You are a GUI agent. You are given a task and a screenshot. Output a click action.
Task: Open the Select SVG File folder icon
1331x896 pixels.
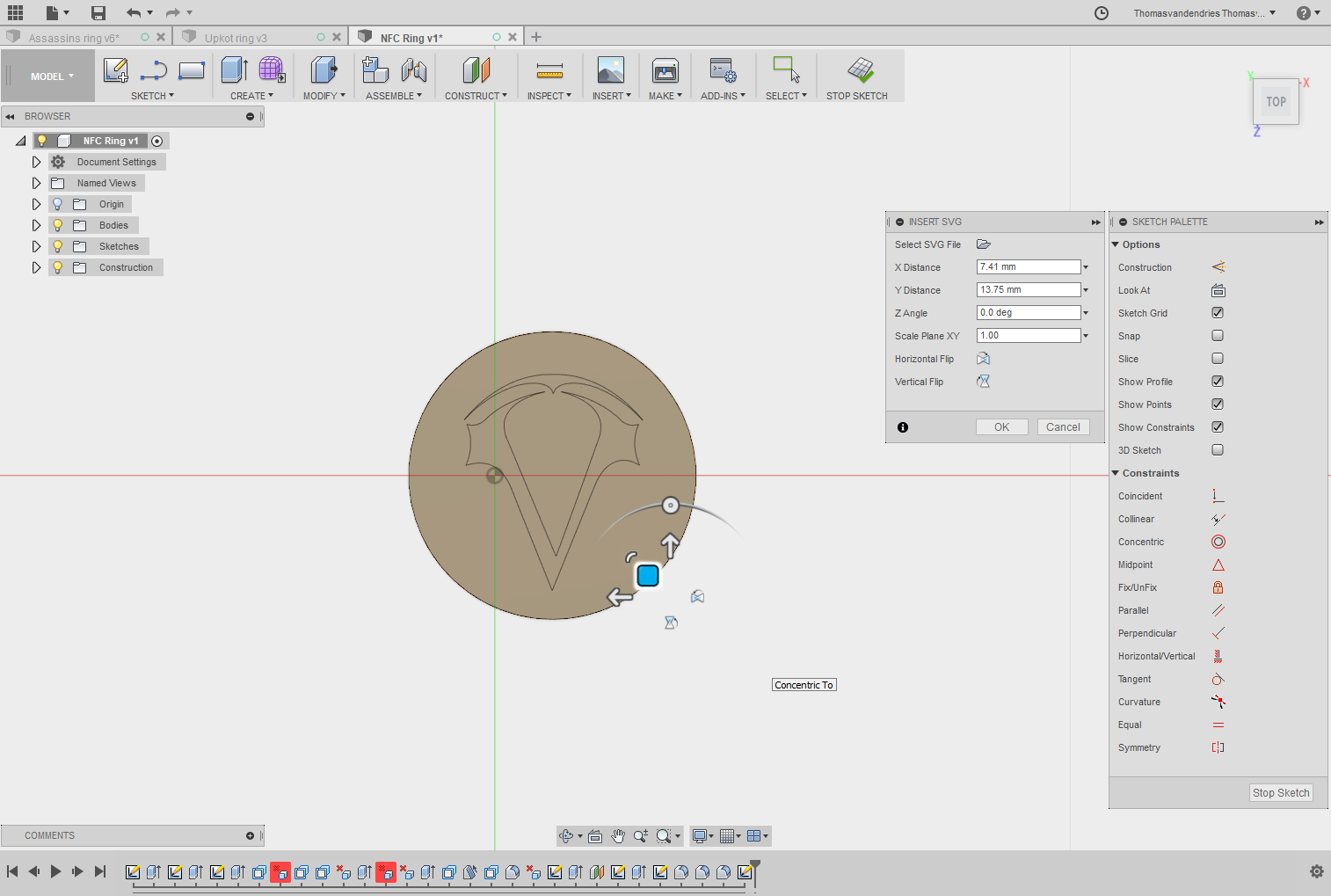tap(984, 244)
